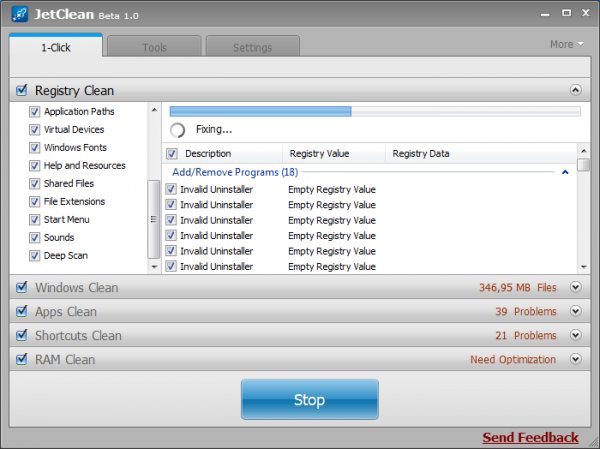Click the registry fixing progress bar
This screenshot has width=600, height=449.
(x=375, y=111)
